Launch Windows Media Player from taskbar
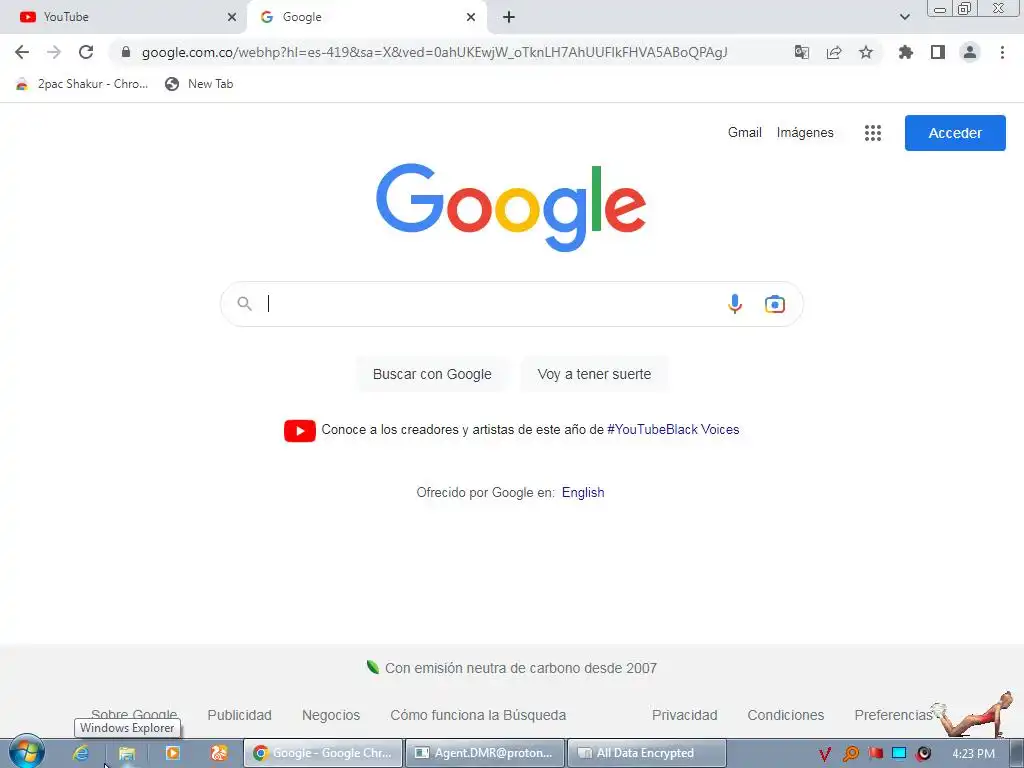This screenshot has width=1024, height=768. click(x=172, y=753)
